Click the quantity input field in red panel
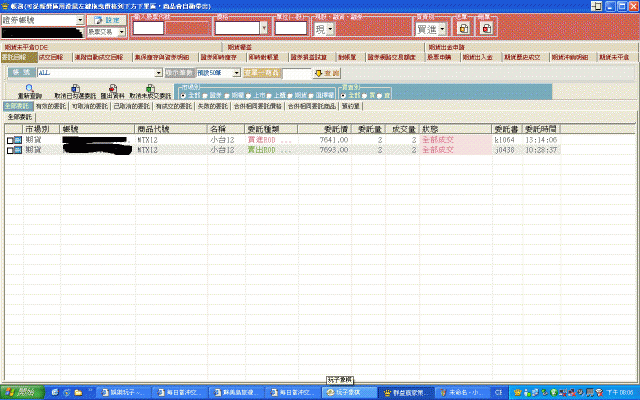 291,28
